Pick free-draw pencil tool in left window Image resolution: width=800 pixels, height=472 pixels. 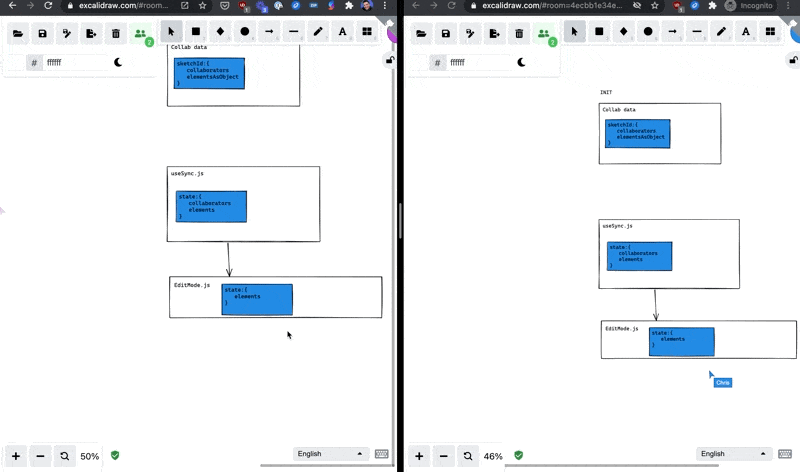(x=318, y=32)
